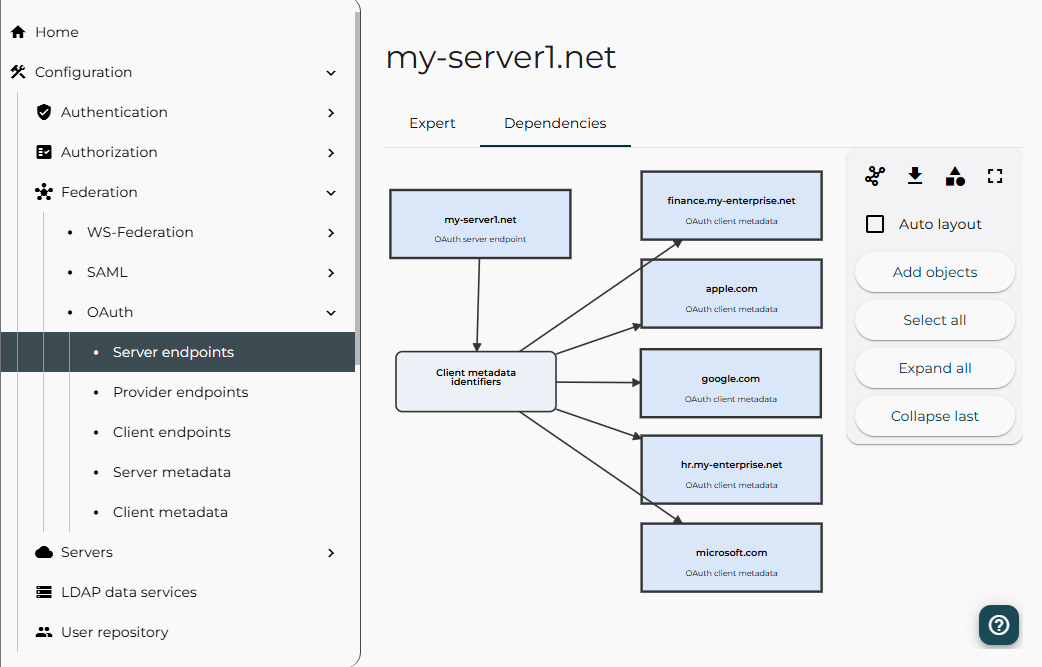Click the sidebar vertical scrollbar

(358, 186)
